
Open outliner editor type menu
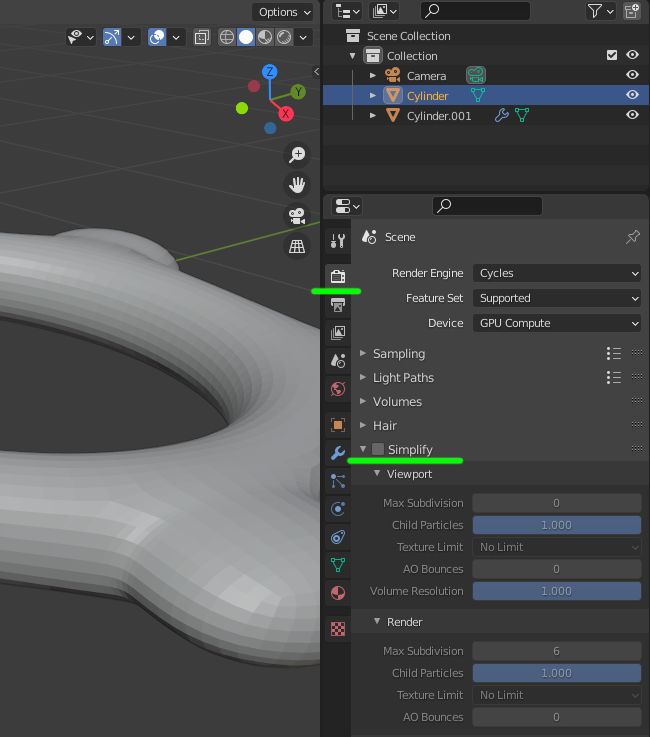(x=347, y=11)
